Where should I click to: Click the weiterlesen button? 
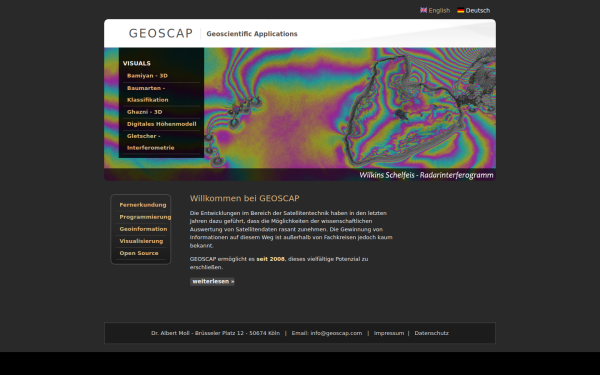212,281
